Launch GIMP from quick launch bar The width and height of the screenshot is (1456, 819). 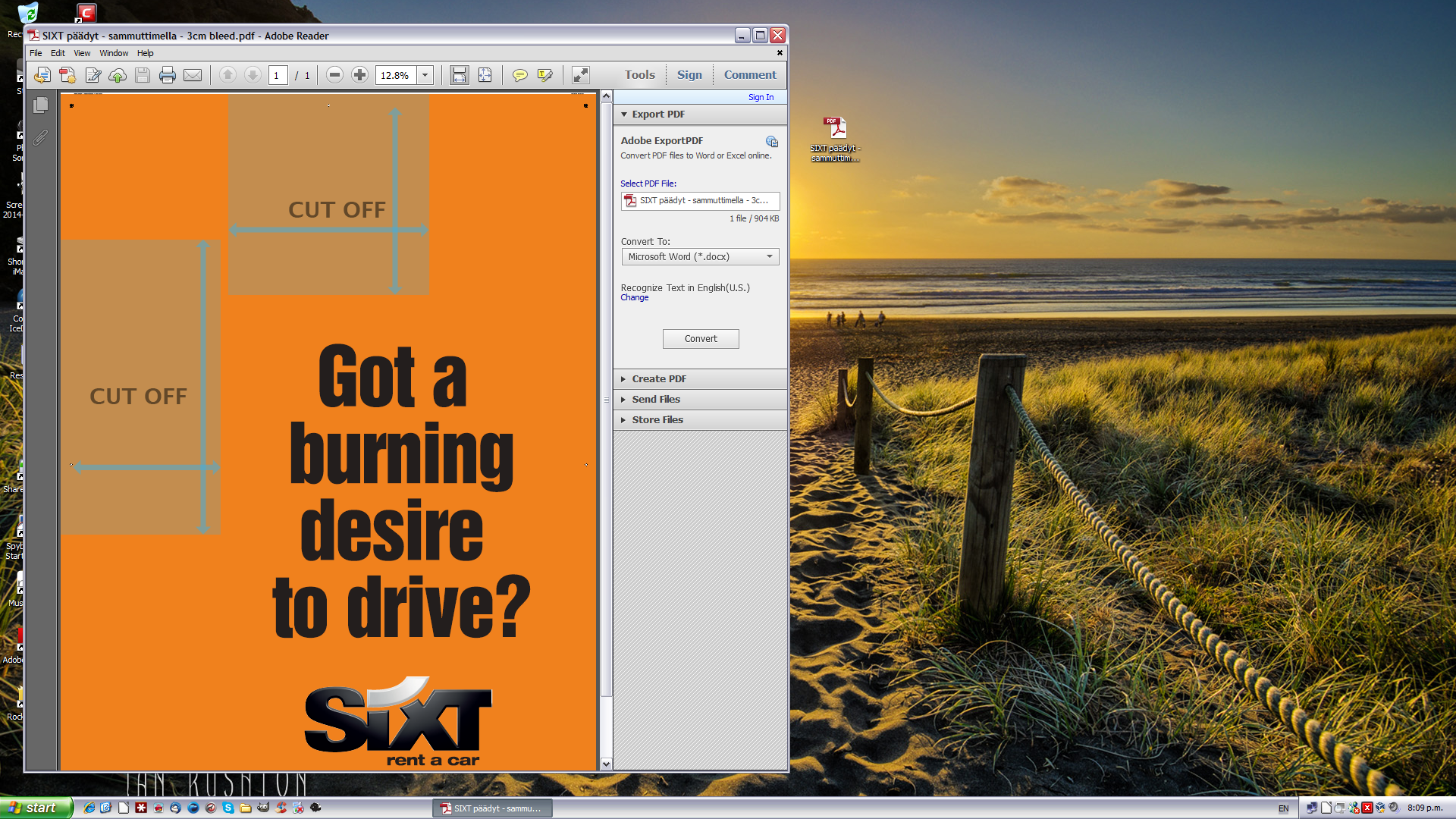coord(263,808)
